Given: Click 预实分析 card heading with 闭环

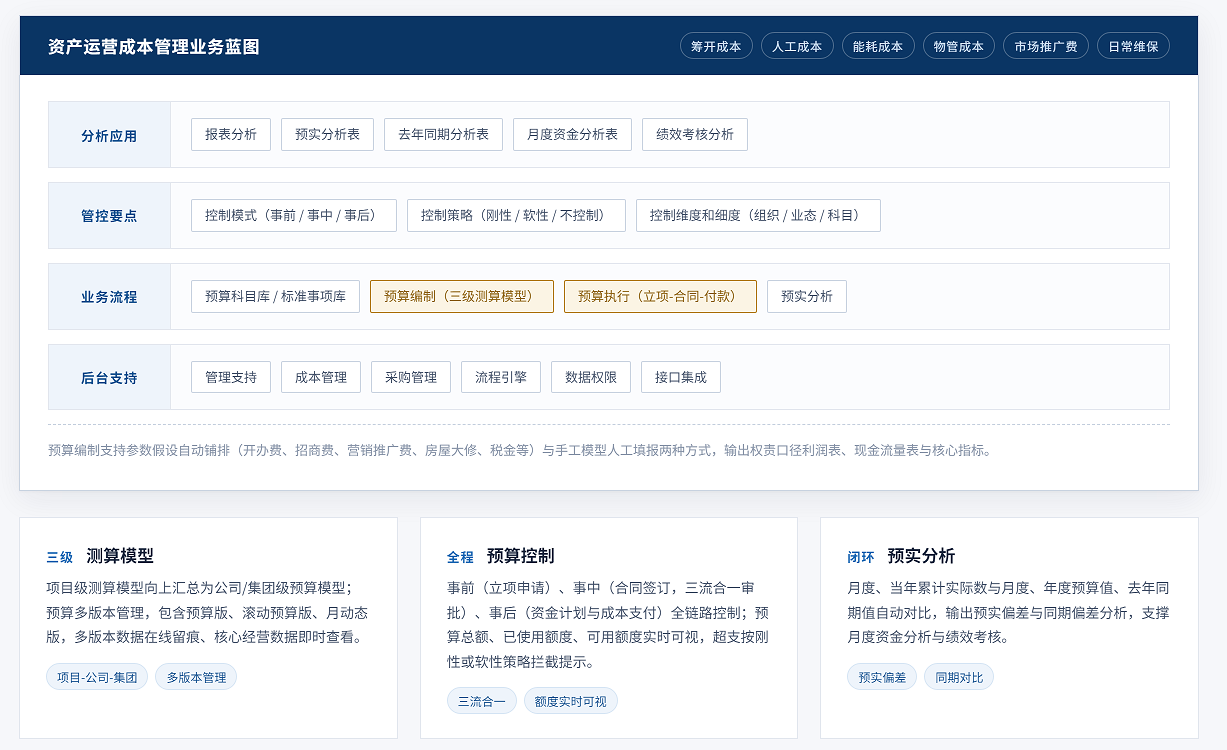Looking at the screenshot, I should click(921, 556).
